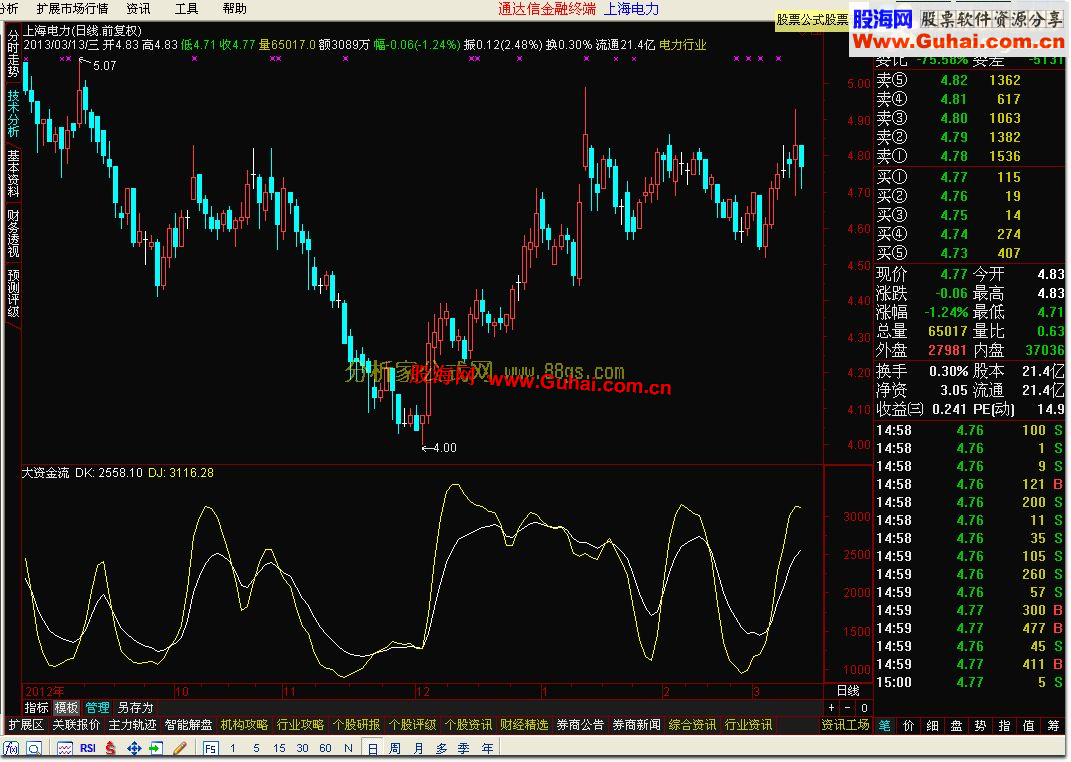Open 综合资讯 link
The height and width of the screenshot is (762, 1071).
693,725
